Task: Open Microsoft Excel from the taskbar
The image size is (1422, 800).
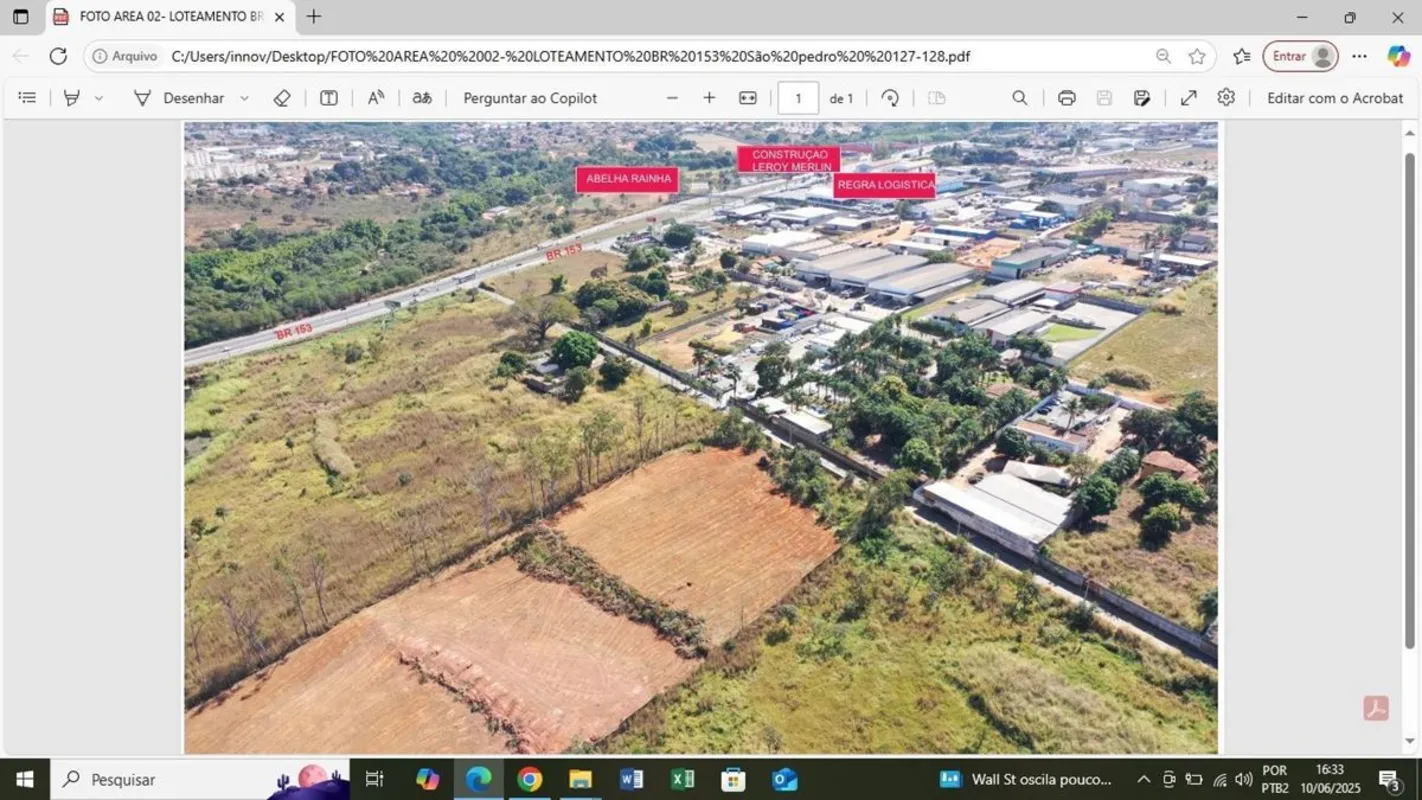Action: point(682,779)
